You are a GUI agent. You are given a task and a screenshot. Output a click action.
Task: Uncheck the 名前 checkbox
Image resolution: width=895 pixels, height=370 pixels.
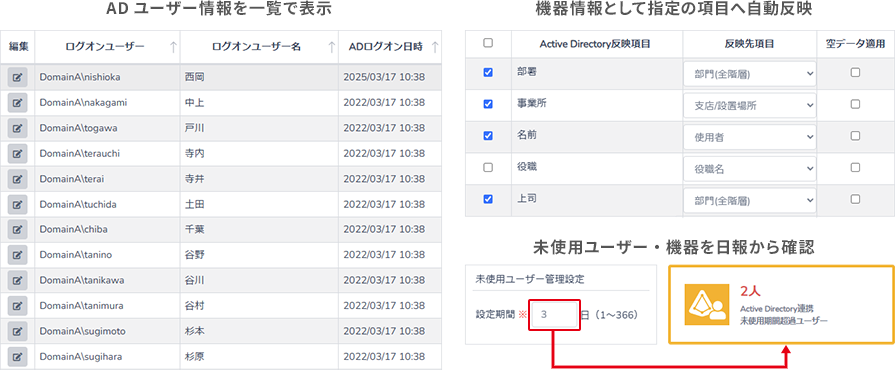click(x=488, y=136)
